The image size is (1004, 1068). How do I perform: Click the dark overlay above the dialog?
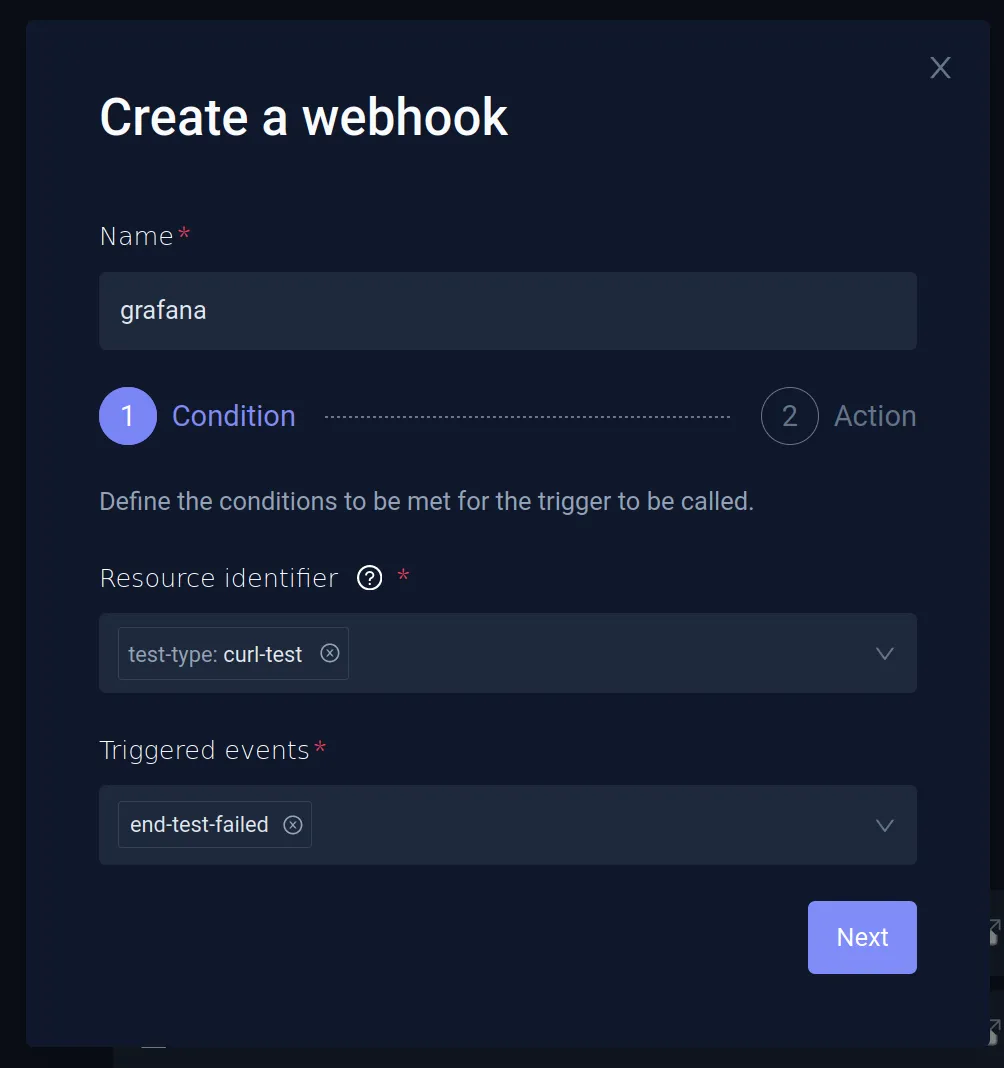(x=500, y=13)
